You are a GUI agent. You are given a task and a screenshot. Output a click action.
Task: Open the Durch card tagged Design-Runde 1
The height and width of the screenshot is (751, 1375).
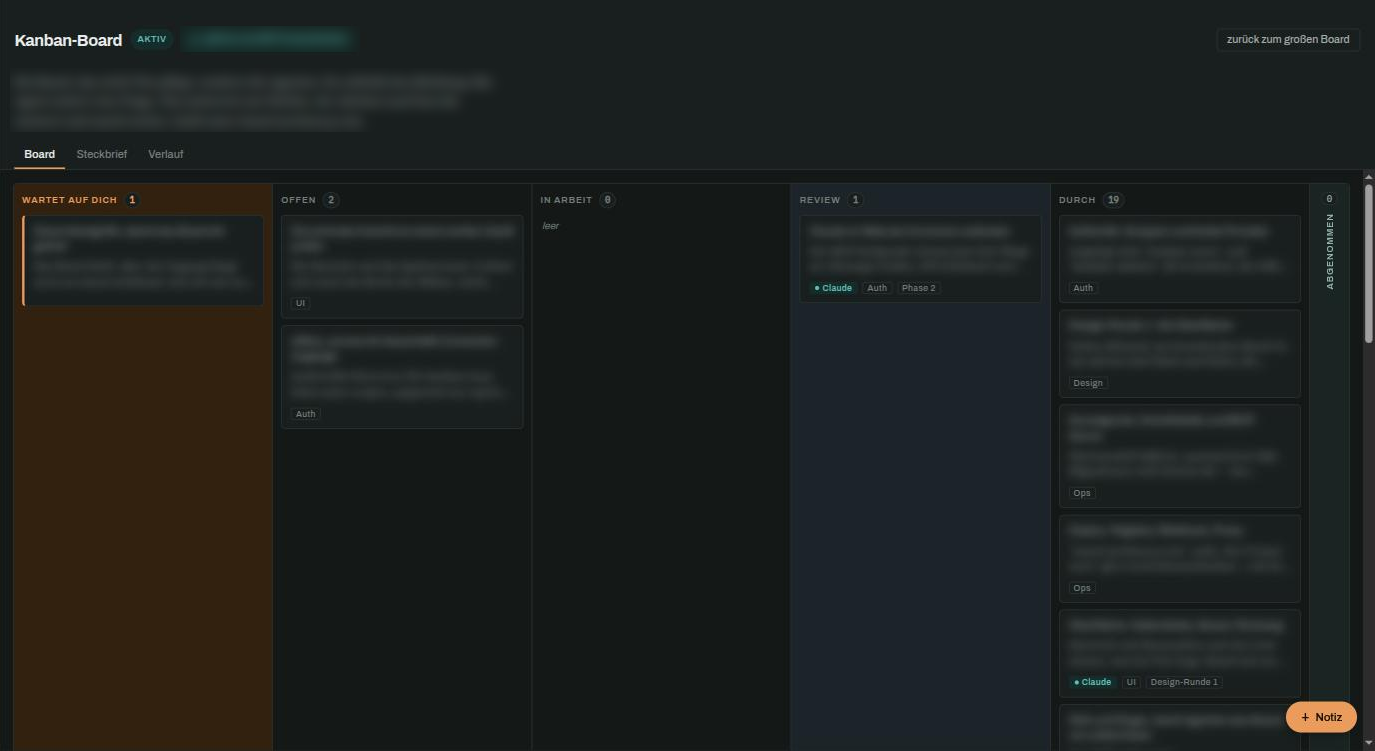[x=1180, y=653]
